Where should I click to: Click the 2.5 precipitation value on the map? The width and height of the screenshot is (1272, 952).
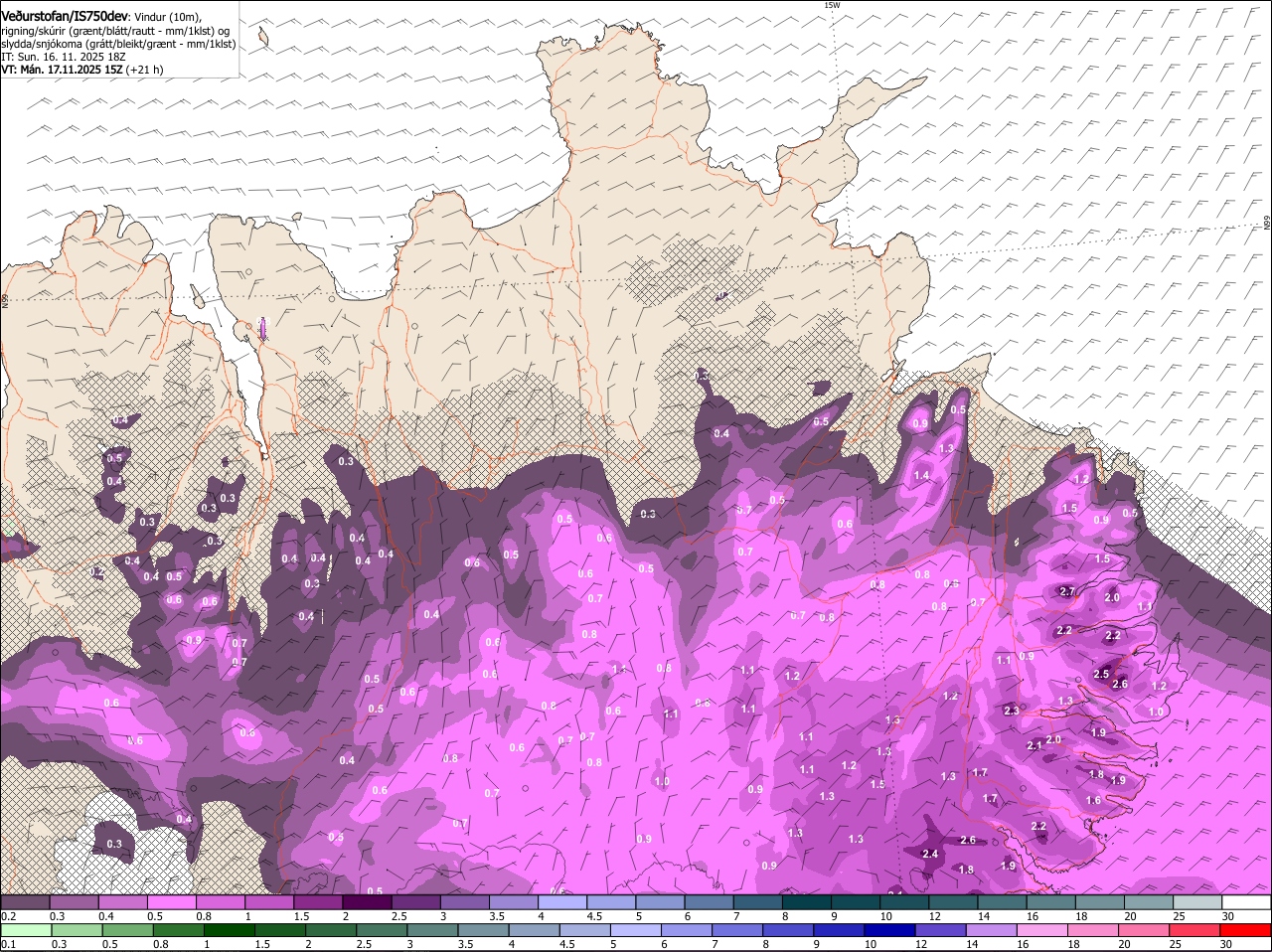(x=1101, y=674)
